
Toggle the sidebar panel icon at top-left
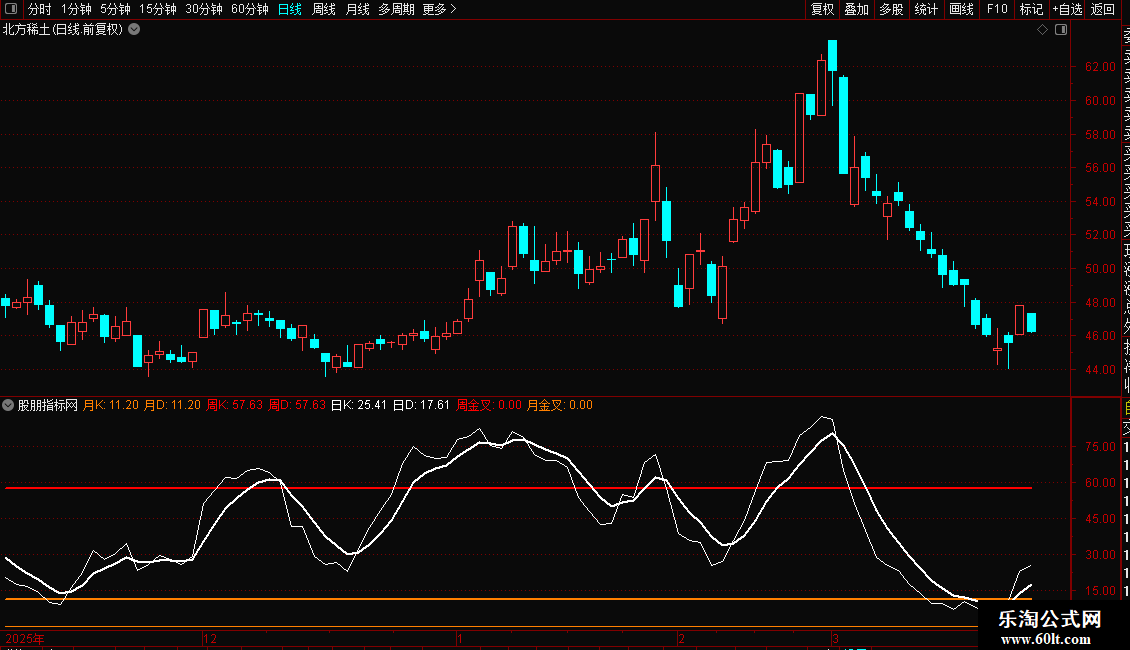point(11,9)
